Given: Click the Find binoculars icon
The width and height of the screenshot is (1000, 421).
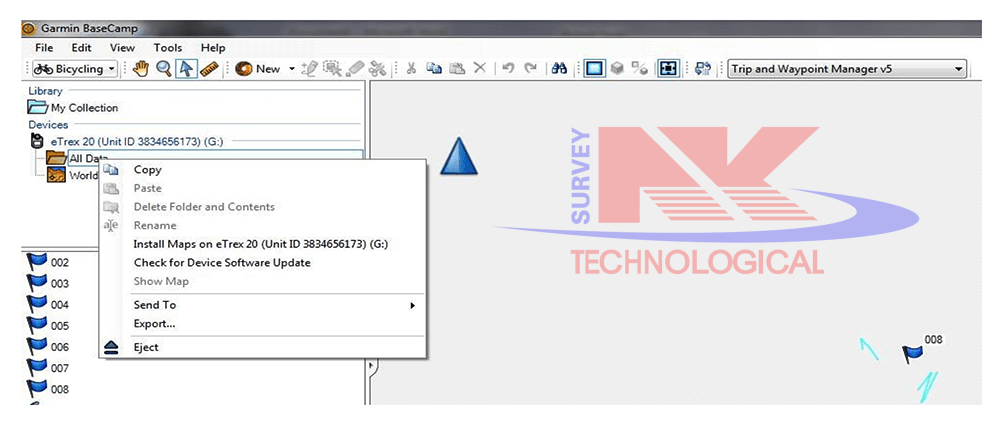Looking at the screenshot, I should pos(559,69).
